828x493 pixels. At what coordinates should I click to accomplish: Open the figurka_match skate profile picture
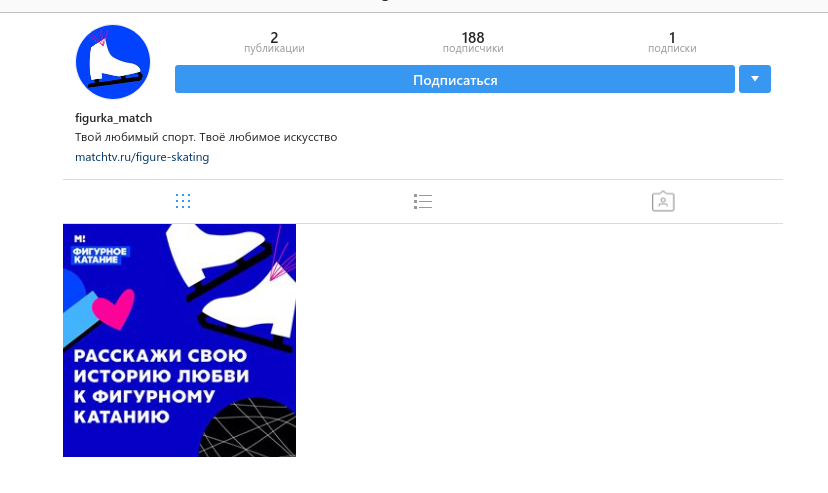113,62
